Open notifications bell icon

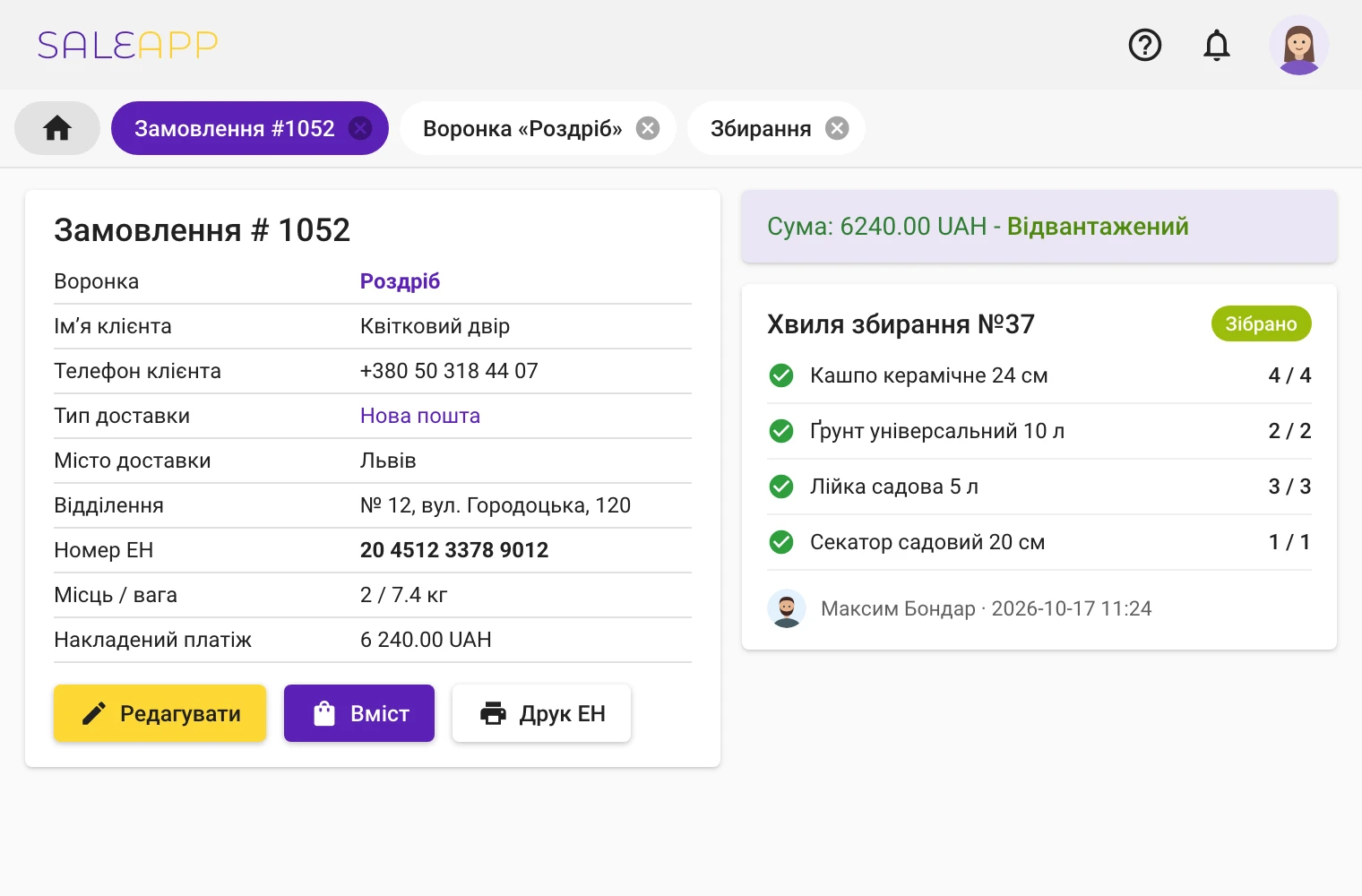click(x=1217, y=45)
